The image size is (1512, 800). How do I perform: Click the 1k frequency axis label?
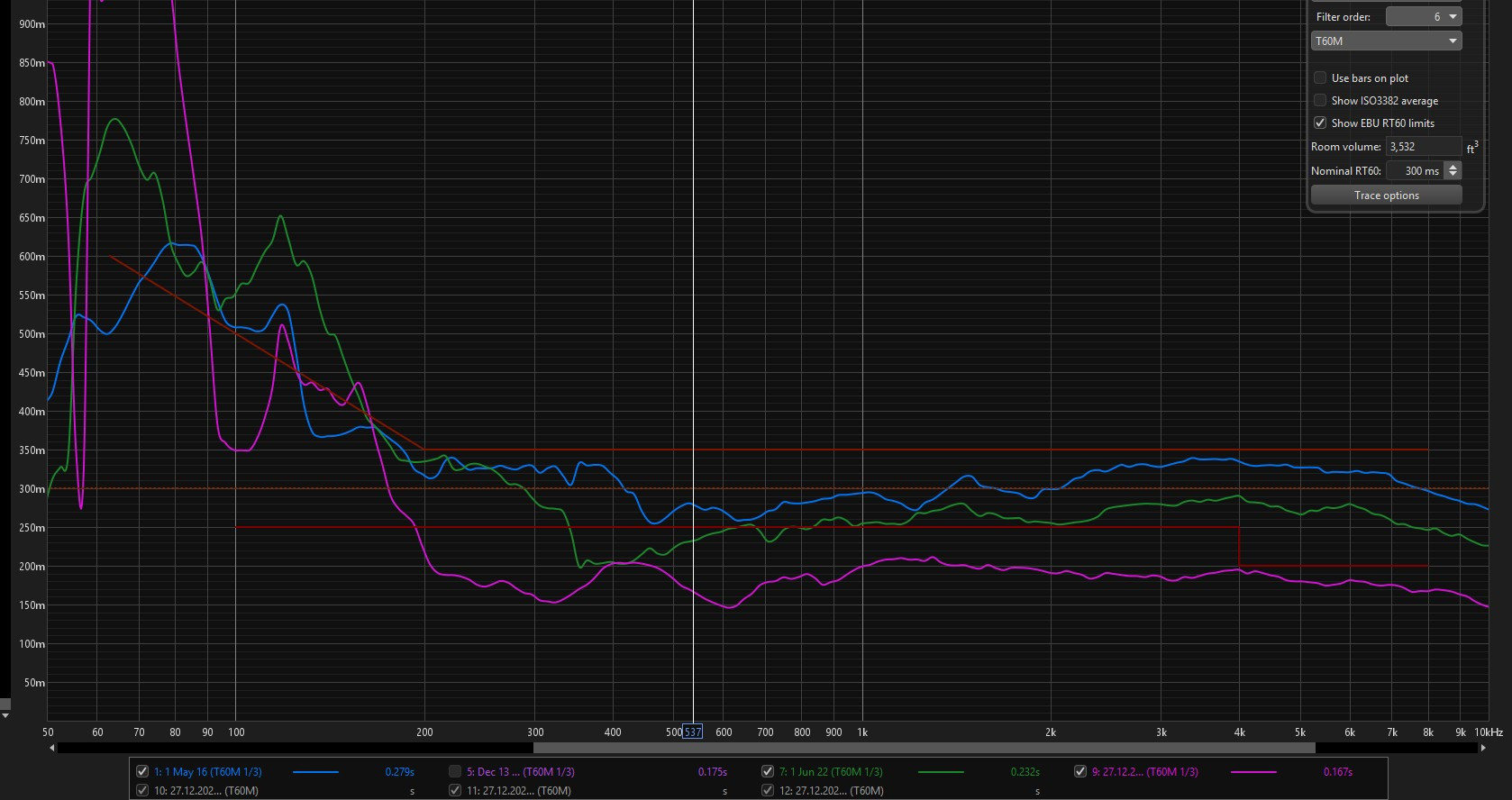coord(862,732)
